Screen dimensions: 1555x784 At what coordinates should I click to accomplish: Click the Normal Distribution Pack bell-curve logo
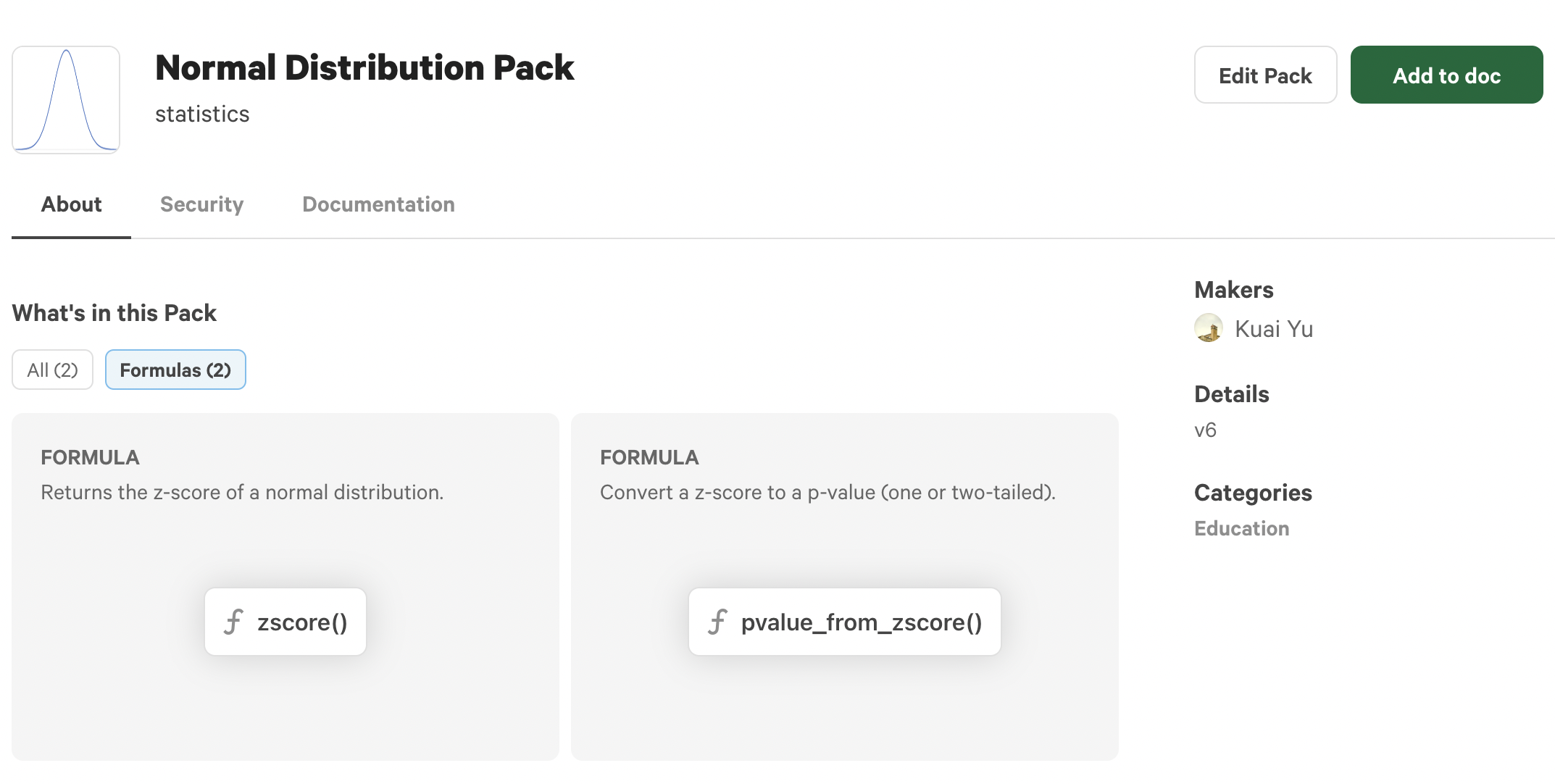66,100
